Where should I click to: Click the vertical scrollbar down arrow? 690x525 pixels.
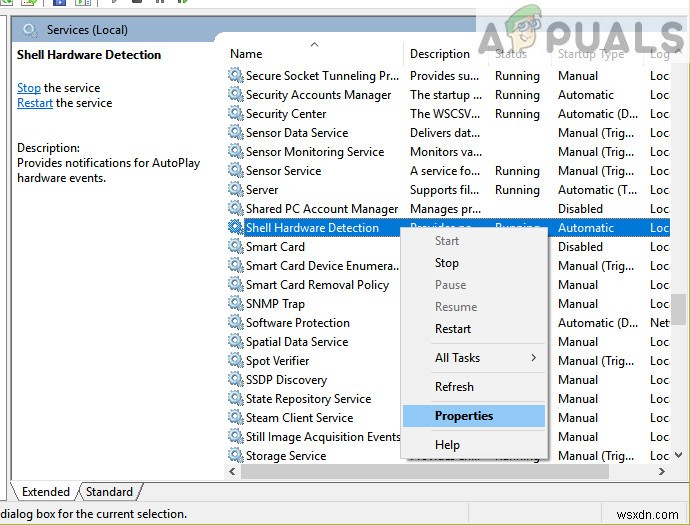(x=679, y=455)
